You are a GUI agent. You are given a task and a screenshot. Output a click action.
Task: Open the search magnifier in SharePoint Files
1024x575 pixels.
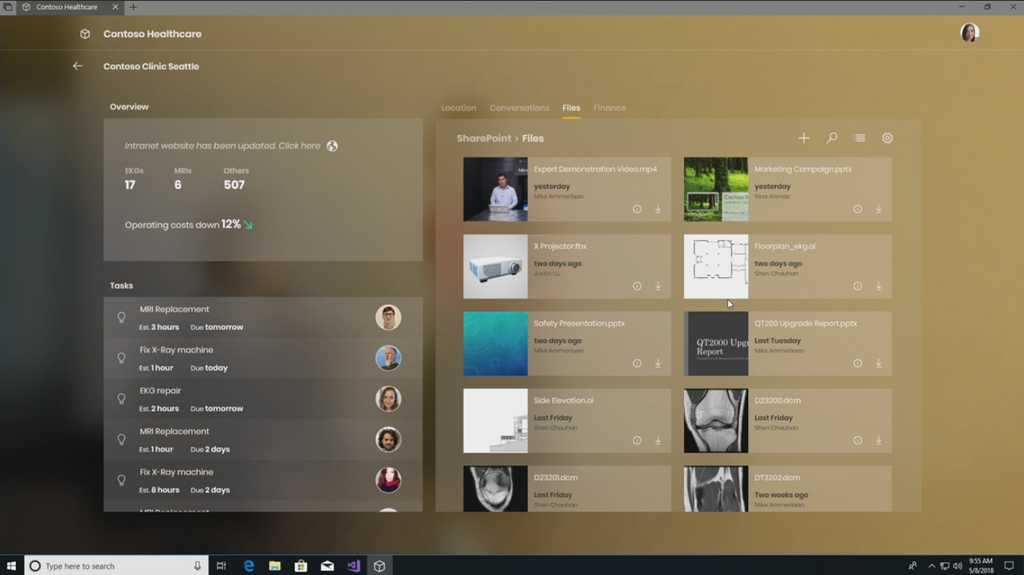tap(832, 138)
